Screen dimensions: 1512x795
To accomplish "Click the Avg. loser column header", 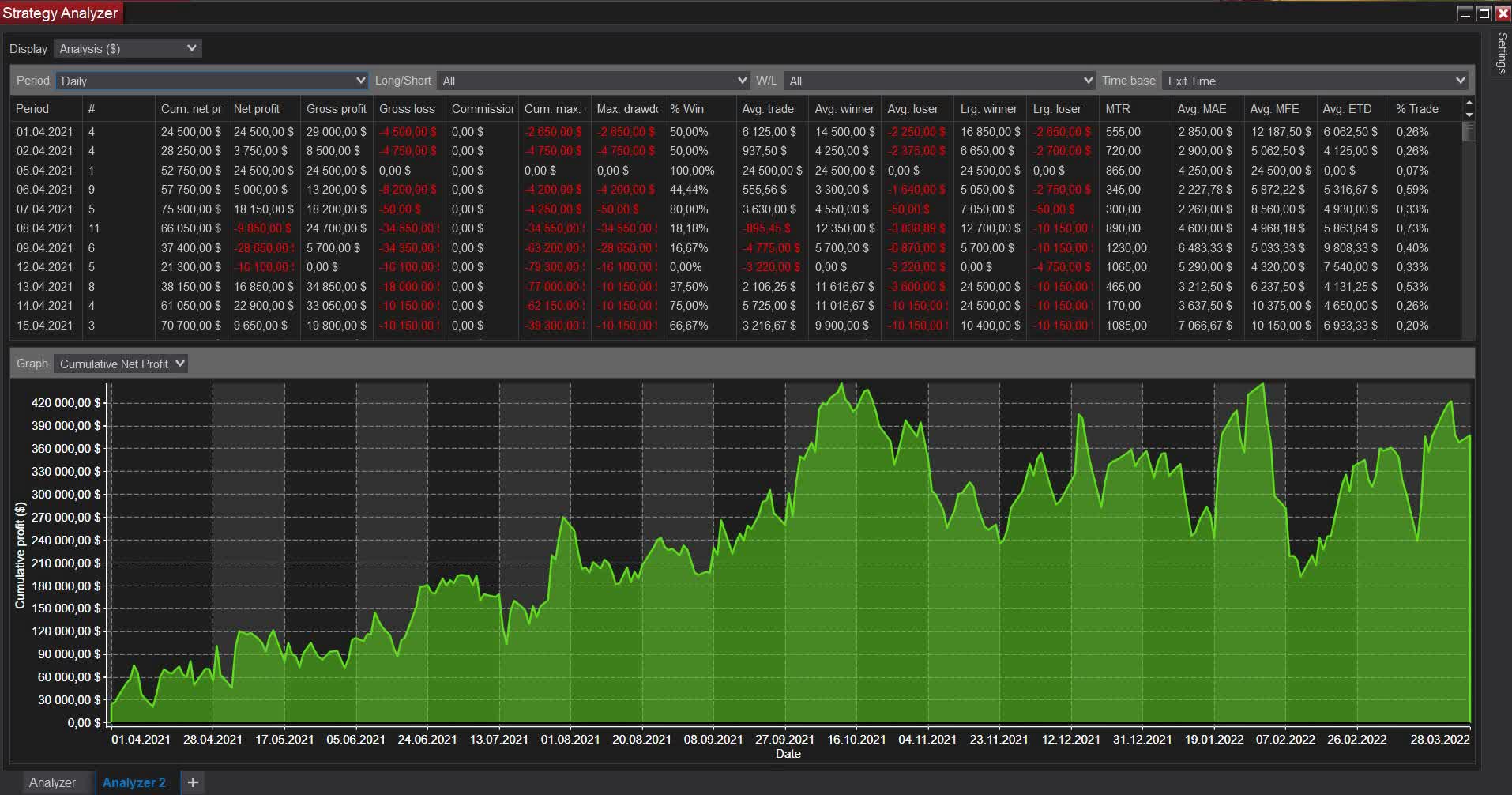I will click(917, 109).
